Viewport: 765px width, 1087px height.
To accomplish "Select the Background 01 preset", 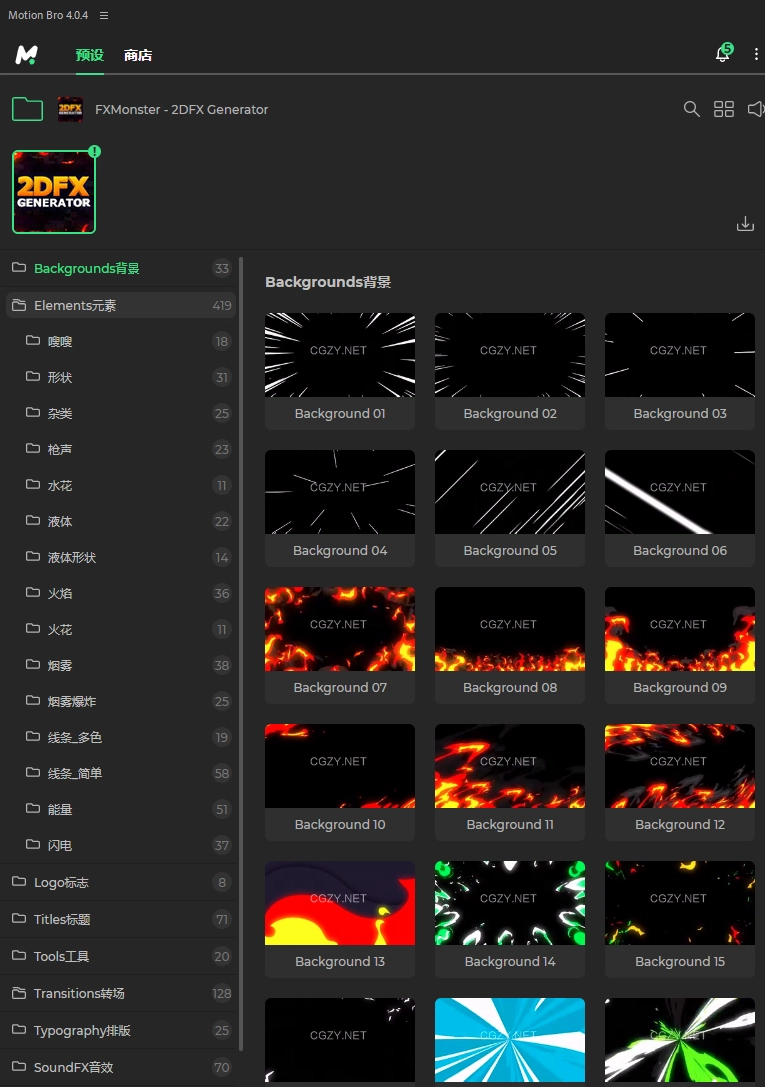I will (x=340, y=371).
